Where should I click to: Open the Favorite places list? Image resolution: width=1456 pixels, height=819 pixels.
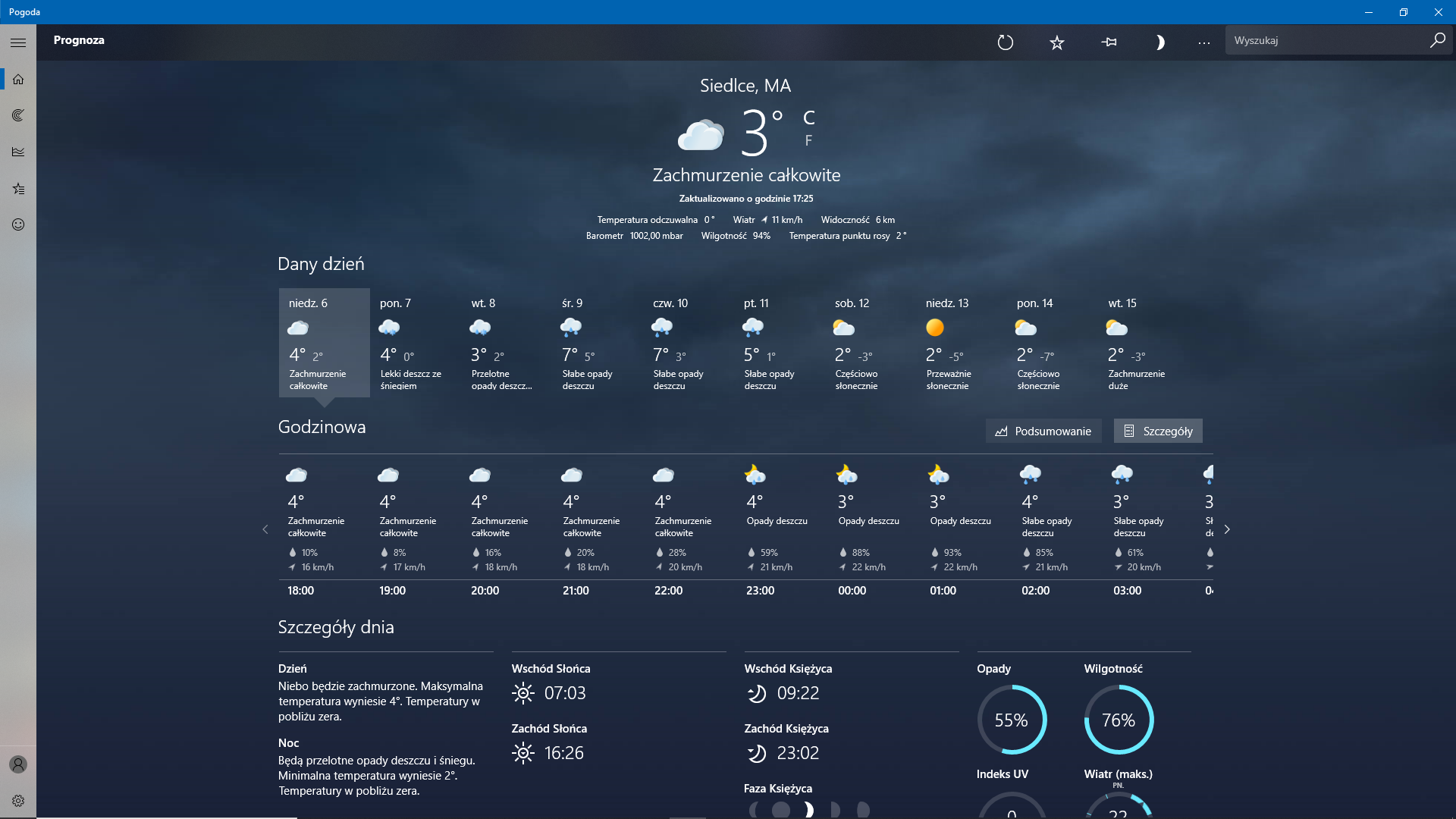[x=18, y=188]
